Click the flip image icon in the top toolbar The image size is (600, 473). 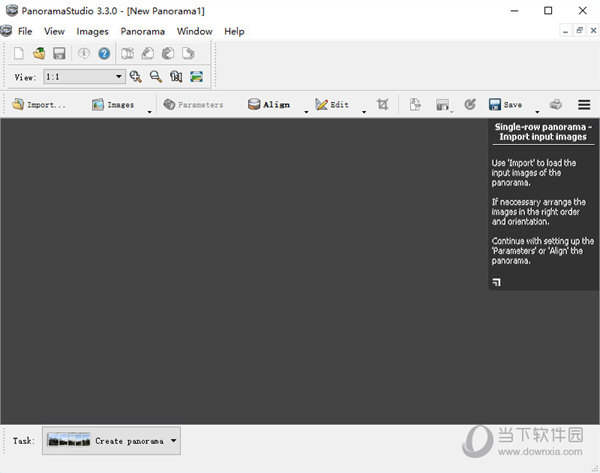128,53
